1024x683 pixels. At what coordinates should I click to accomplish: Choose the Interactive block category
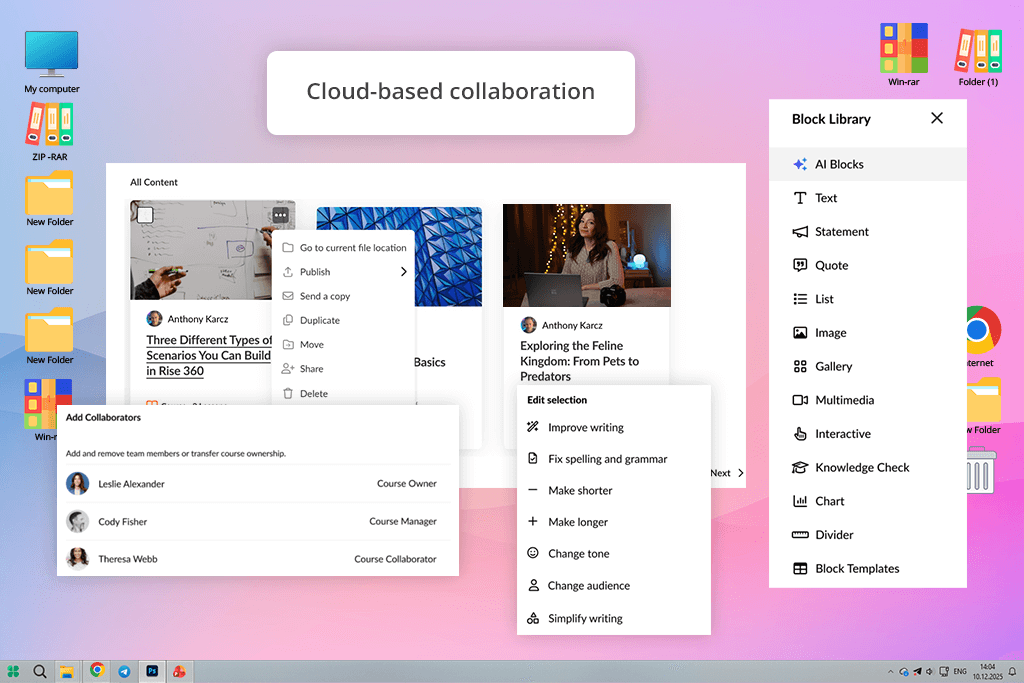pos(867,434)
